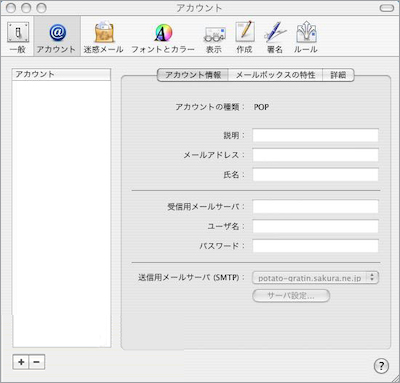Viewport: 400px width, 383px height.
Task: Switch to the 詳細 tab
Action: (x=338, y=75)
